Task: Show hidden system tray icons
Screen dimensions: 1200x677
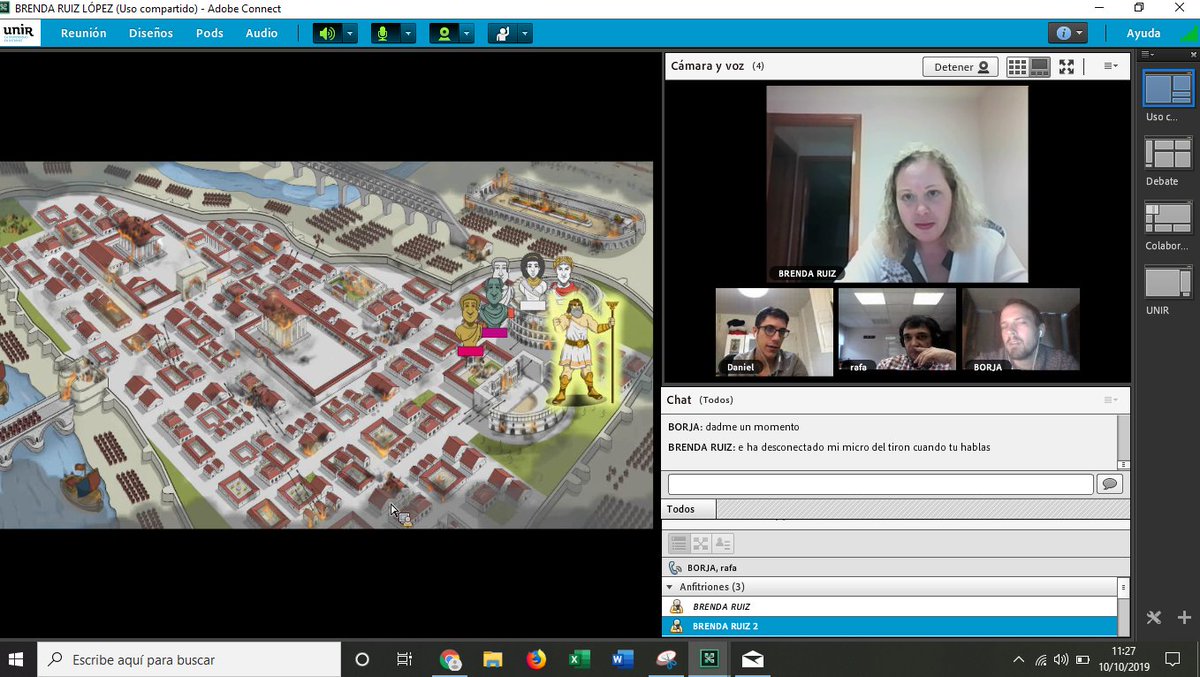Action: pos(1019,660)
